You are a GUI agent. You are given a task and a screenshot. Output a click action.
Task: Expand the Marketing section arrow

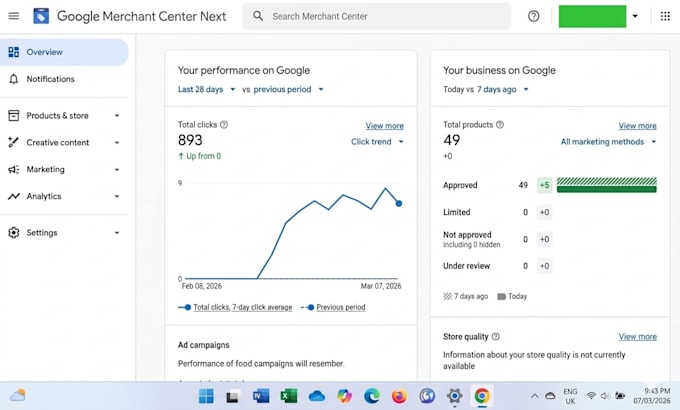click(x=117, y=169)
